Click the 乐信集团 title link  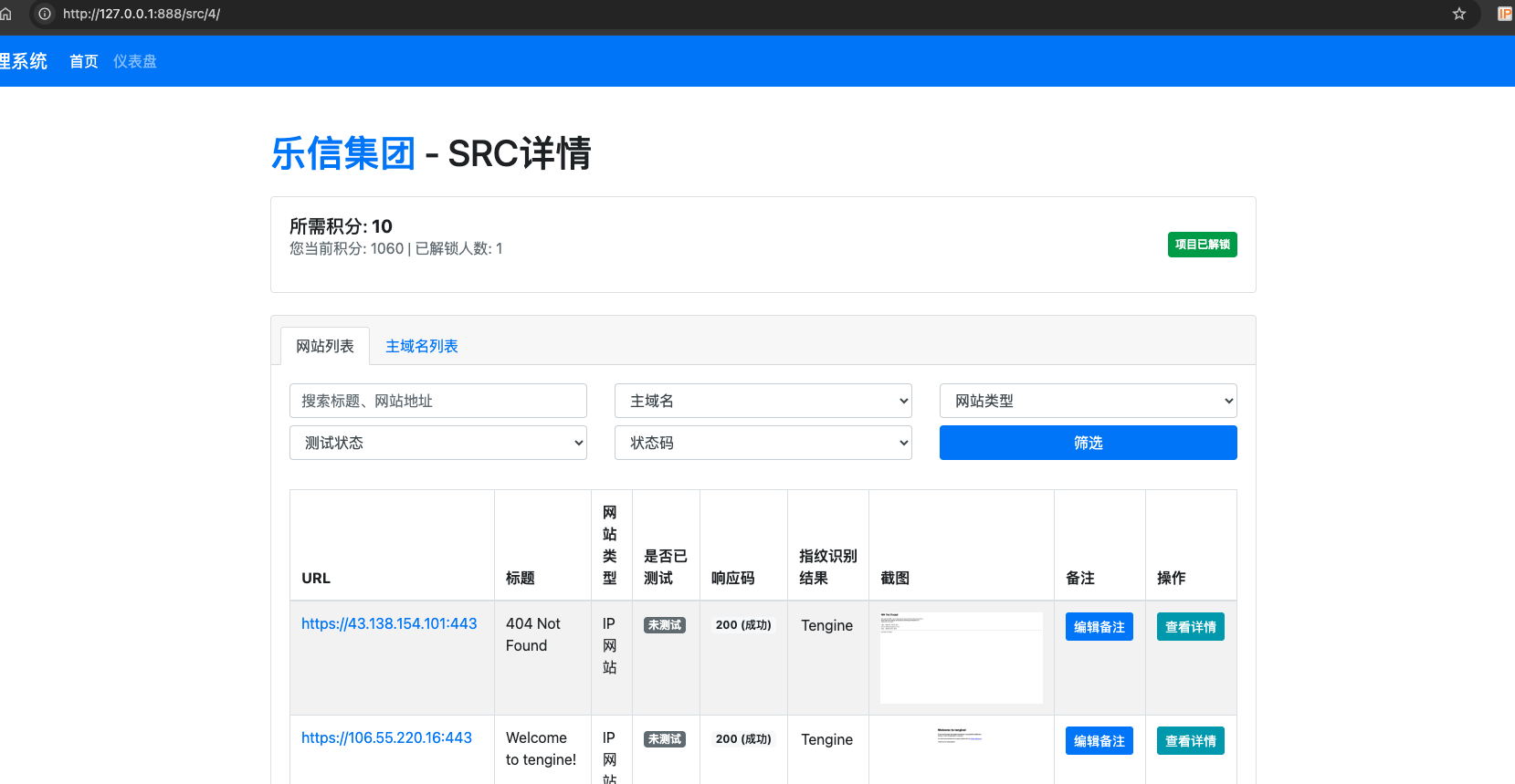[x=343, y=153]
